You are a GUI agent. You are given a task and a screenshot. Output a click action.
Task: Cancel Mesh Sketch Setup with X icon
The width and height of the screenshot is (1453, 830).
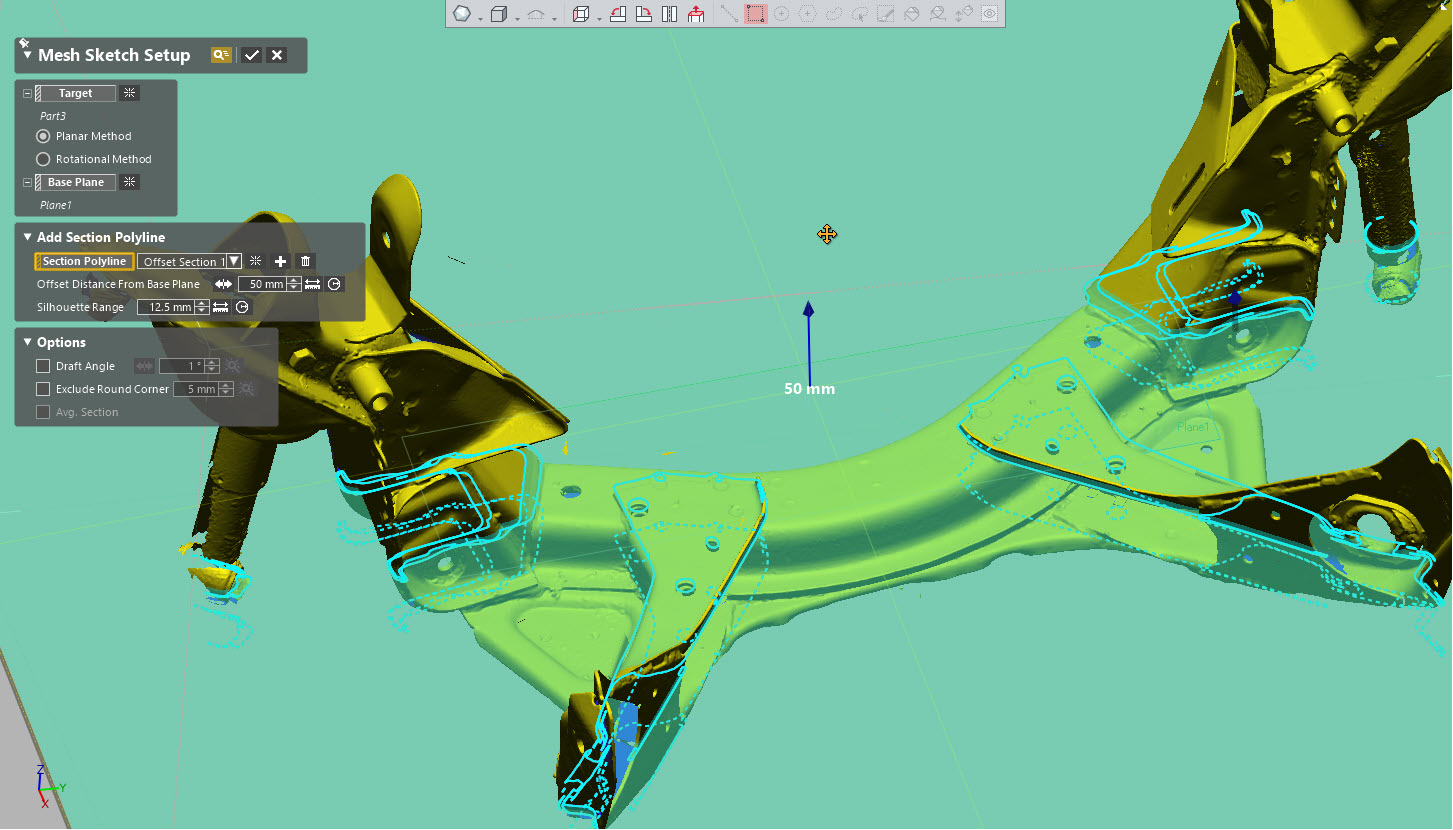click(x=277, y=55)
